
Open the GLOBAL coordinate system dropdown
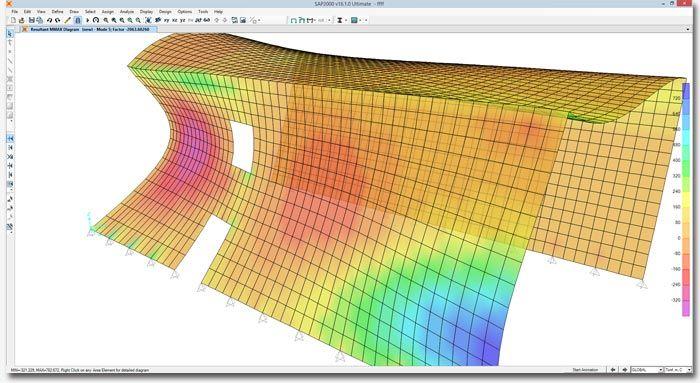pyautogui.click(x=646, y=370)
